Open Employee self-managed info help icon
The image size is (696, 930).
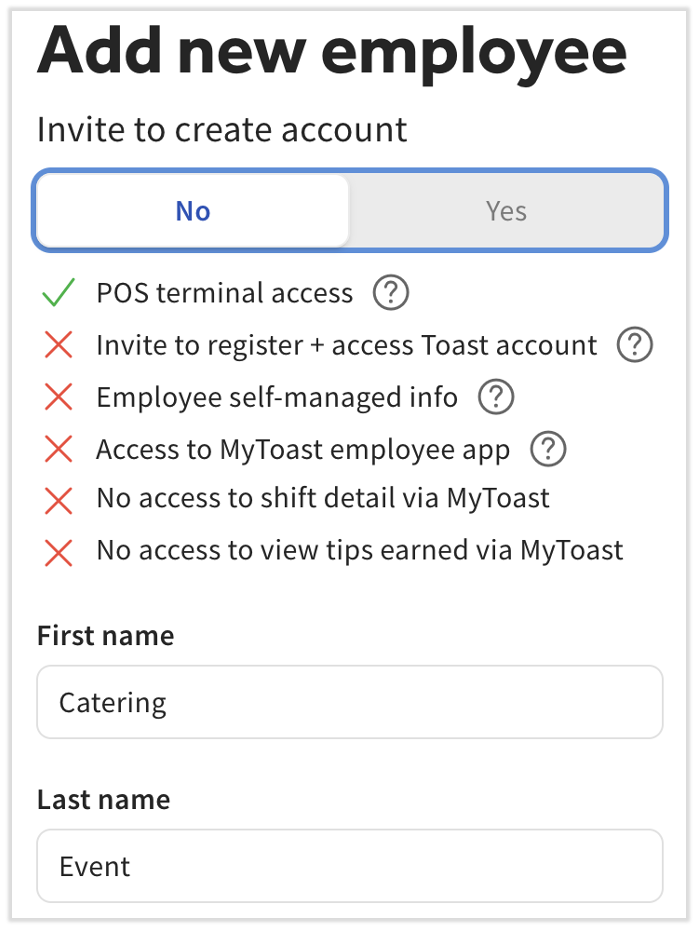[x=496, y=397]
